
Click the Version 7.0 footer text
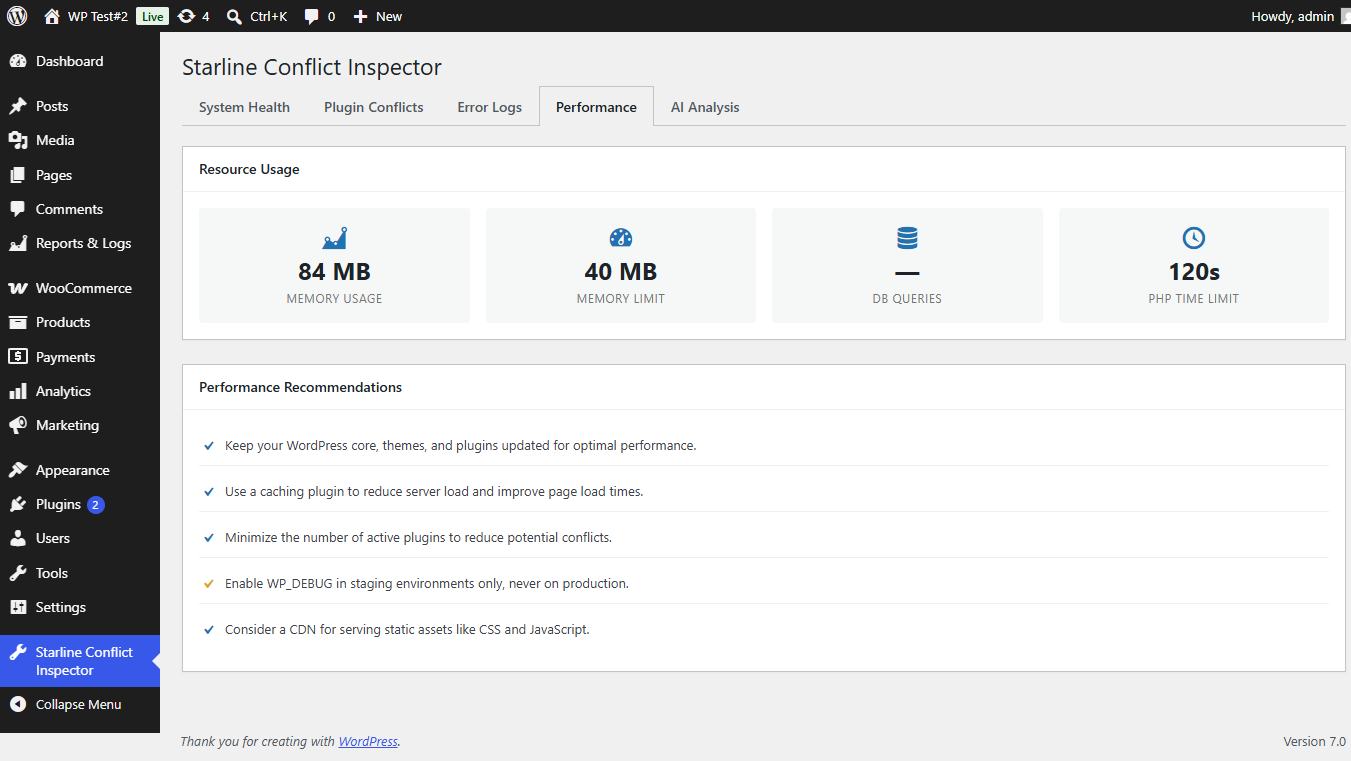click(1314, 742)
